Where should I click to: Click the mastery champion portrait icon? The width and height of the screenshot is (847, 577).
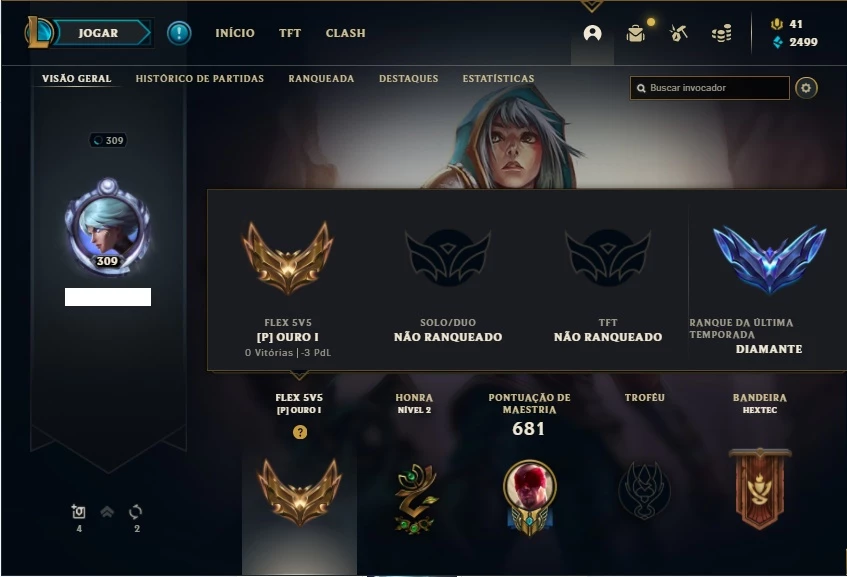tap(529, 497)
